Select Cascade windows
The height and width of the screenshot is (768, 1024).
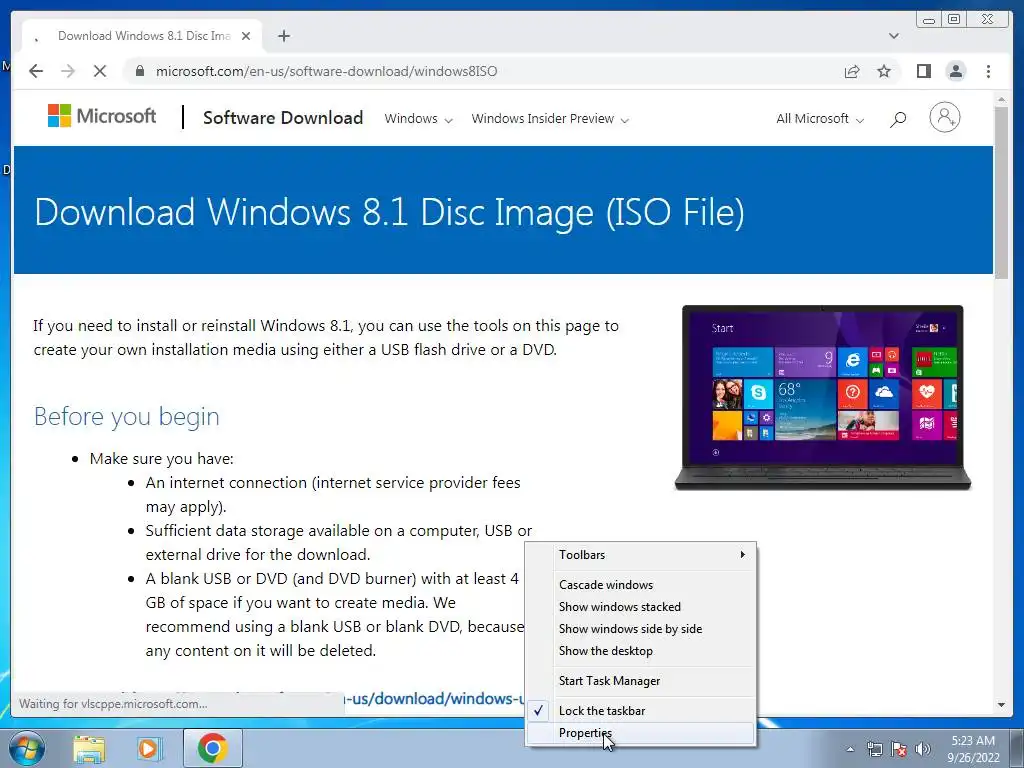pyautogui.click(x=641, y=584)
